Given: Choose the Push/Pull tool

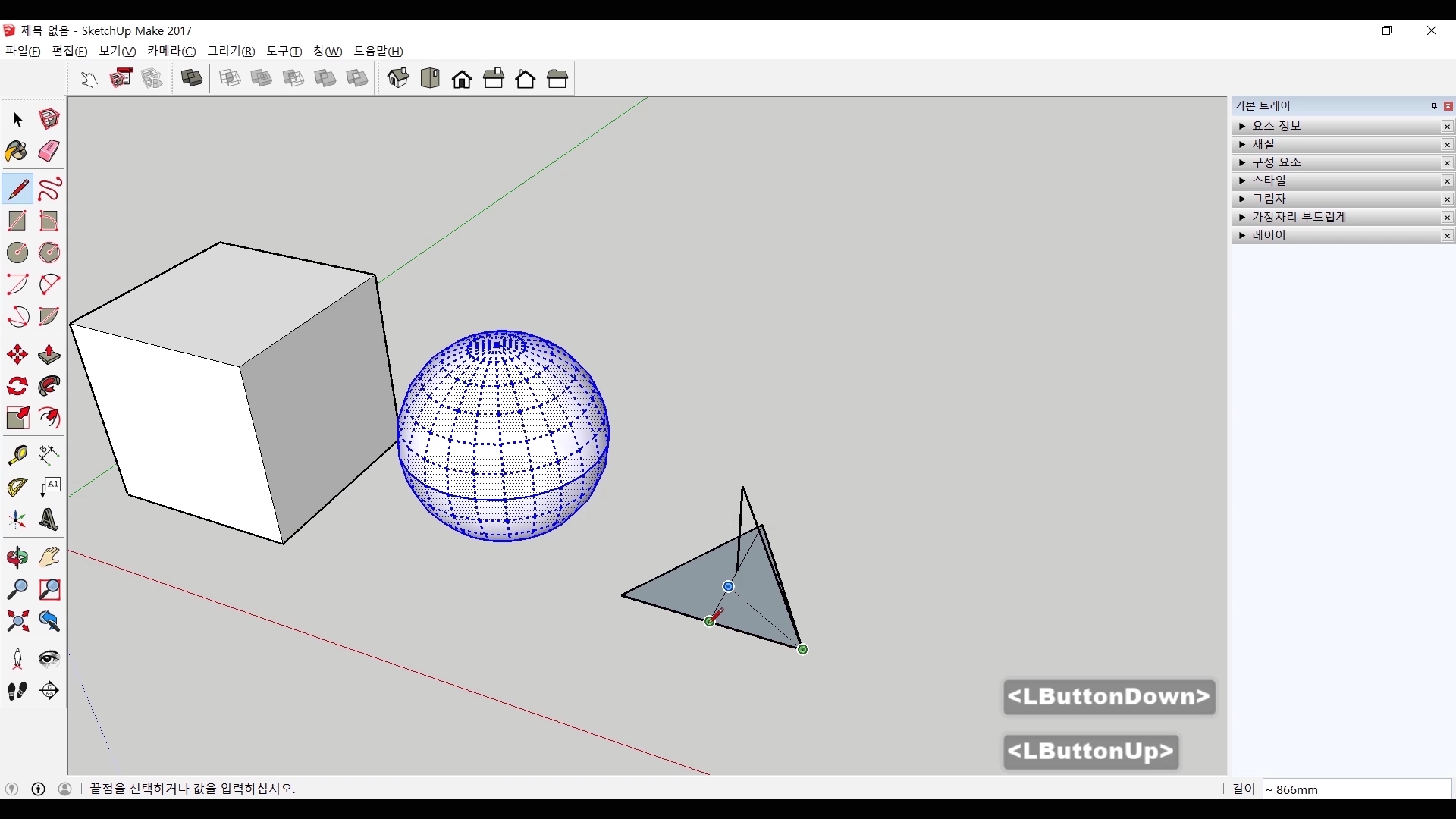Looking at the screenshot, I should pyautogui.click(x=49, y=355).
